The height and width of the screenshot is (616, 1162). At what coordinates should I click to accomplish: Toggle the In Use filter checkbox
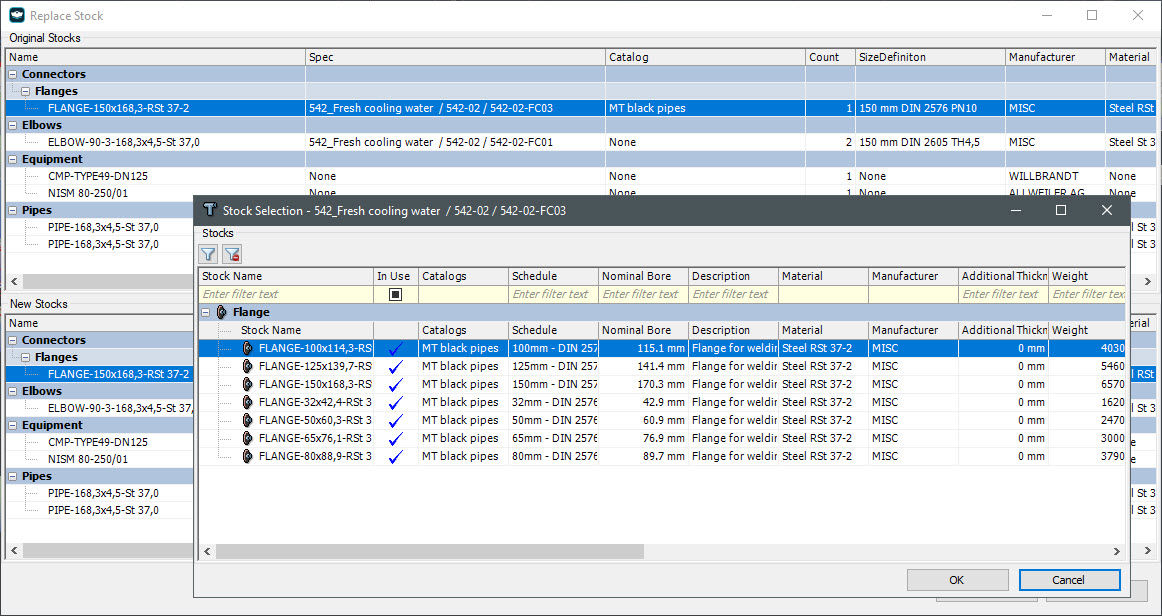click(x=395, y=294)
